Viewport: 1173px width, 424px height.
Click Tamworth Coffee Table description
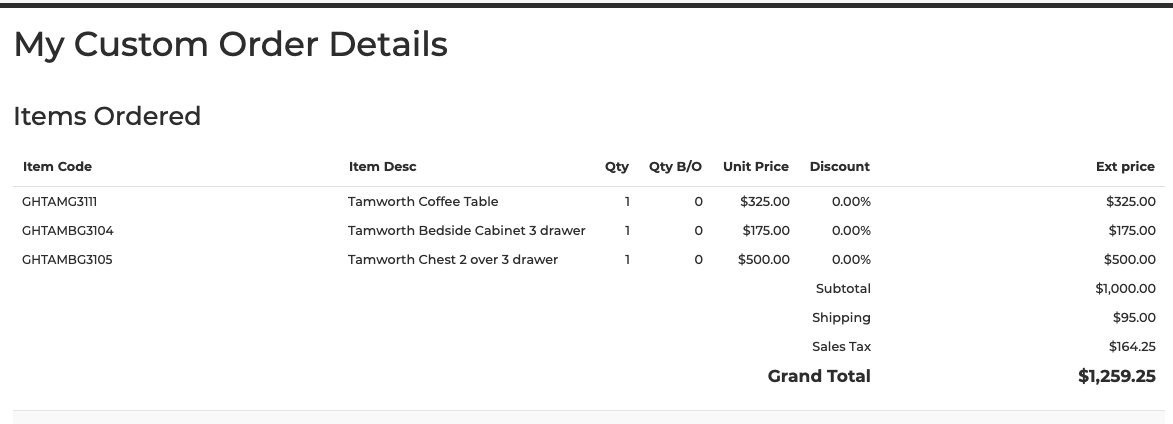tap(423, 202)
